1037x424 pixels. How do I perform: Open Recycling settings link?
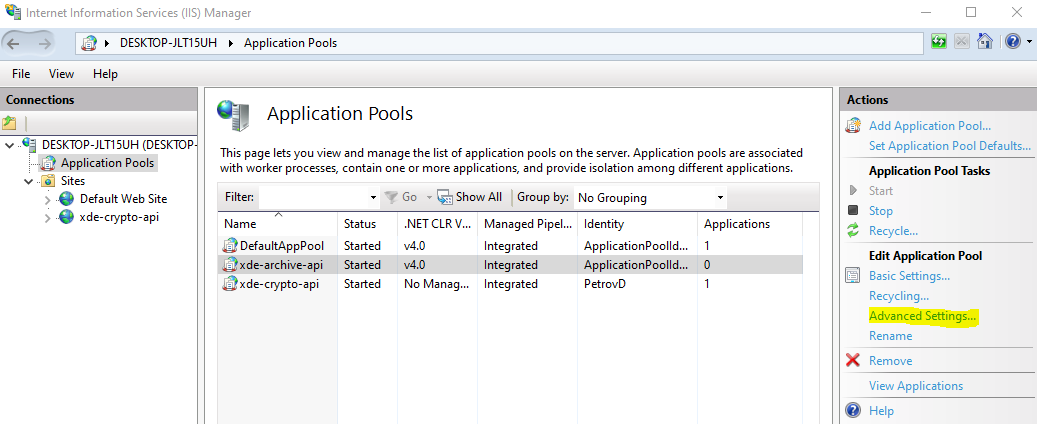pyautogui.click(x=899, y=296)
